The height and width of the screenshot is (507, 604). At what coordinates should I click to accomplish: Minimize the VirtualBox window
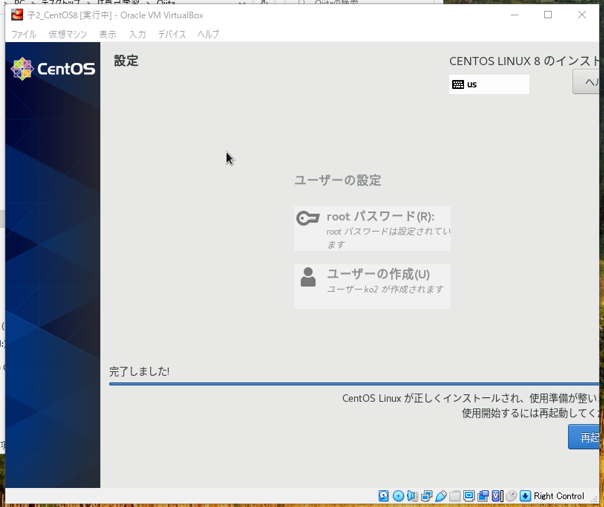coord(514,15)
